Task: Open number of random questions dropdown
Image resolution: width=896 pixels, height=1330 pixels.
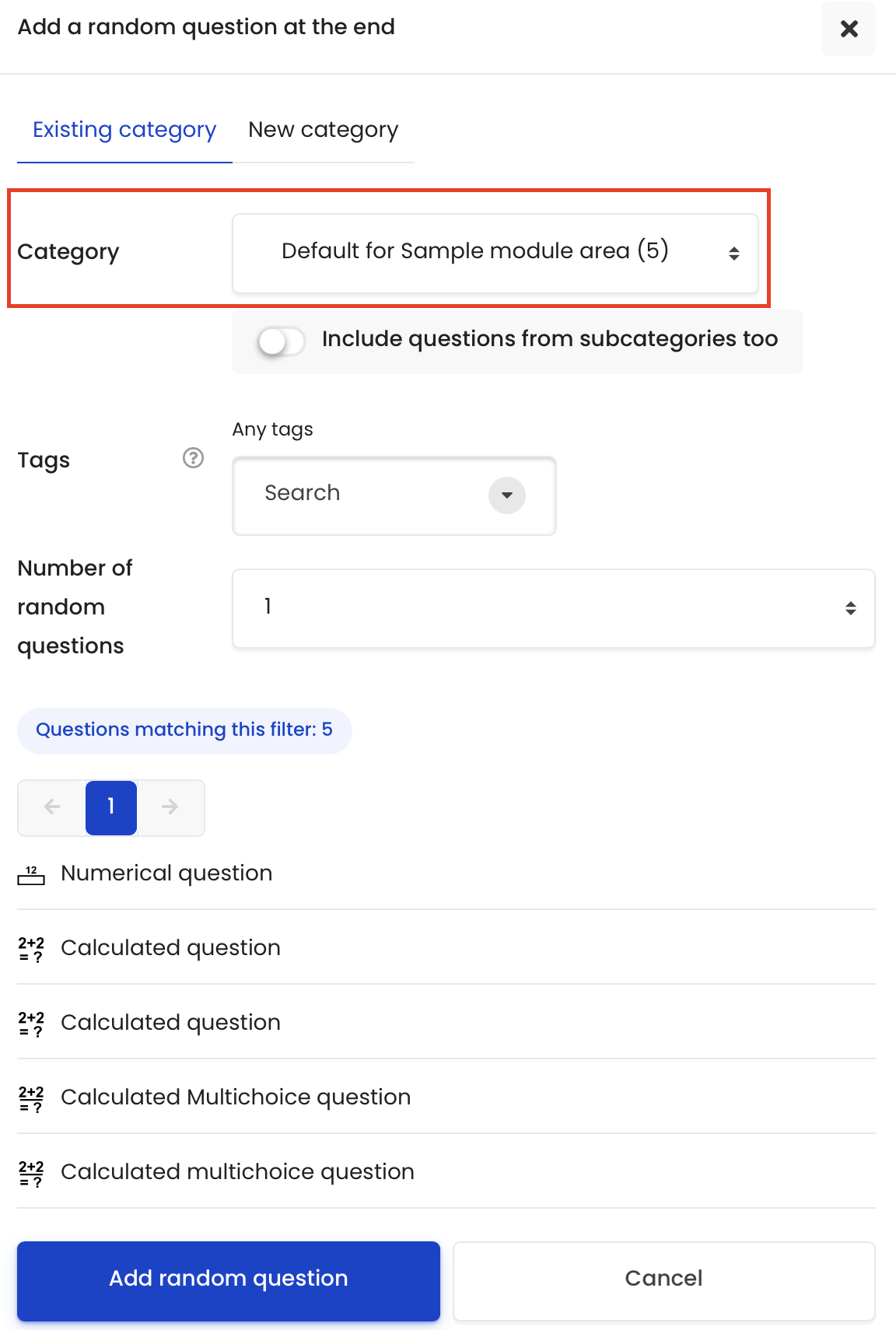Action: pos(554,608)
